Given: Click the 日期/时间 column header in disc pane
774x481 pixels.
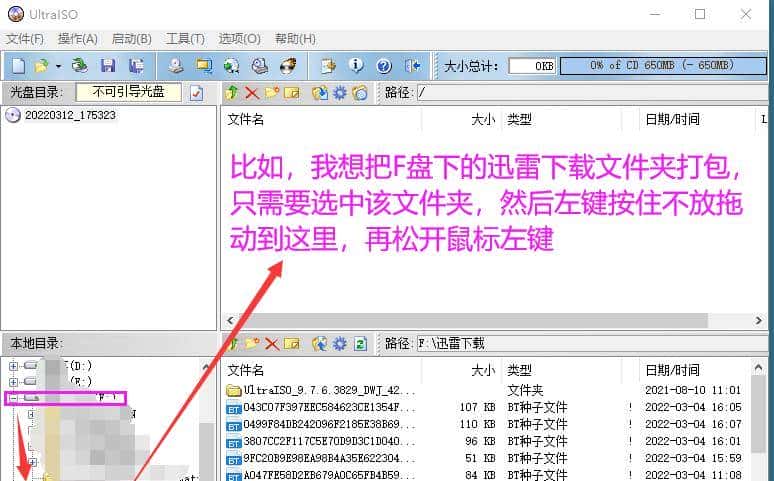Looking at the screenshot, I should click(696, 120).
